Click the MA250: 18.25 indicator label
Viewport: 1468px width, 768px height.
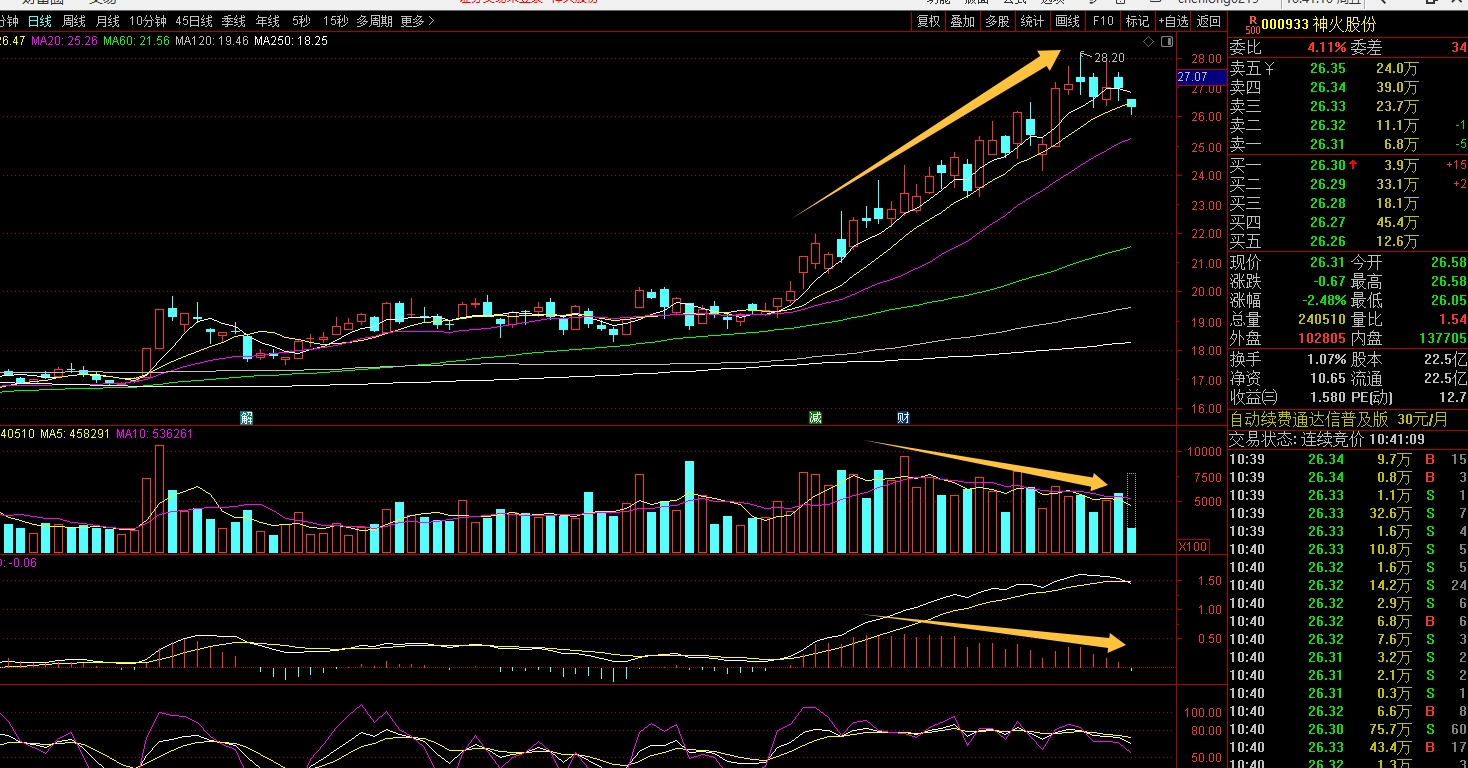(291, 41)
